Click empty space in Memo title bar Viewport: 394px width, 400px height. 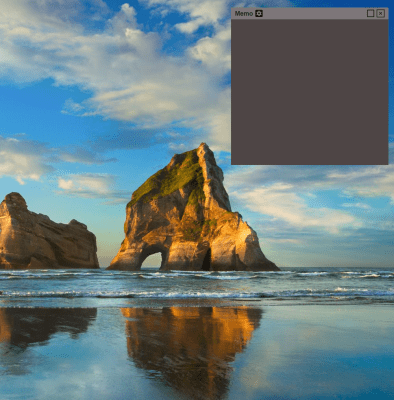click(x=313, y=13)
